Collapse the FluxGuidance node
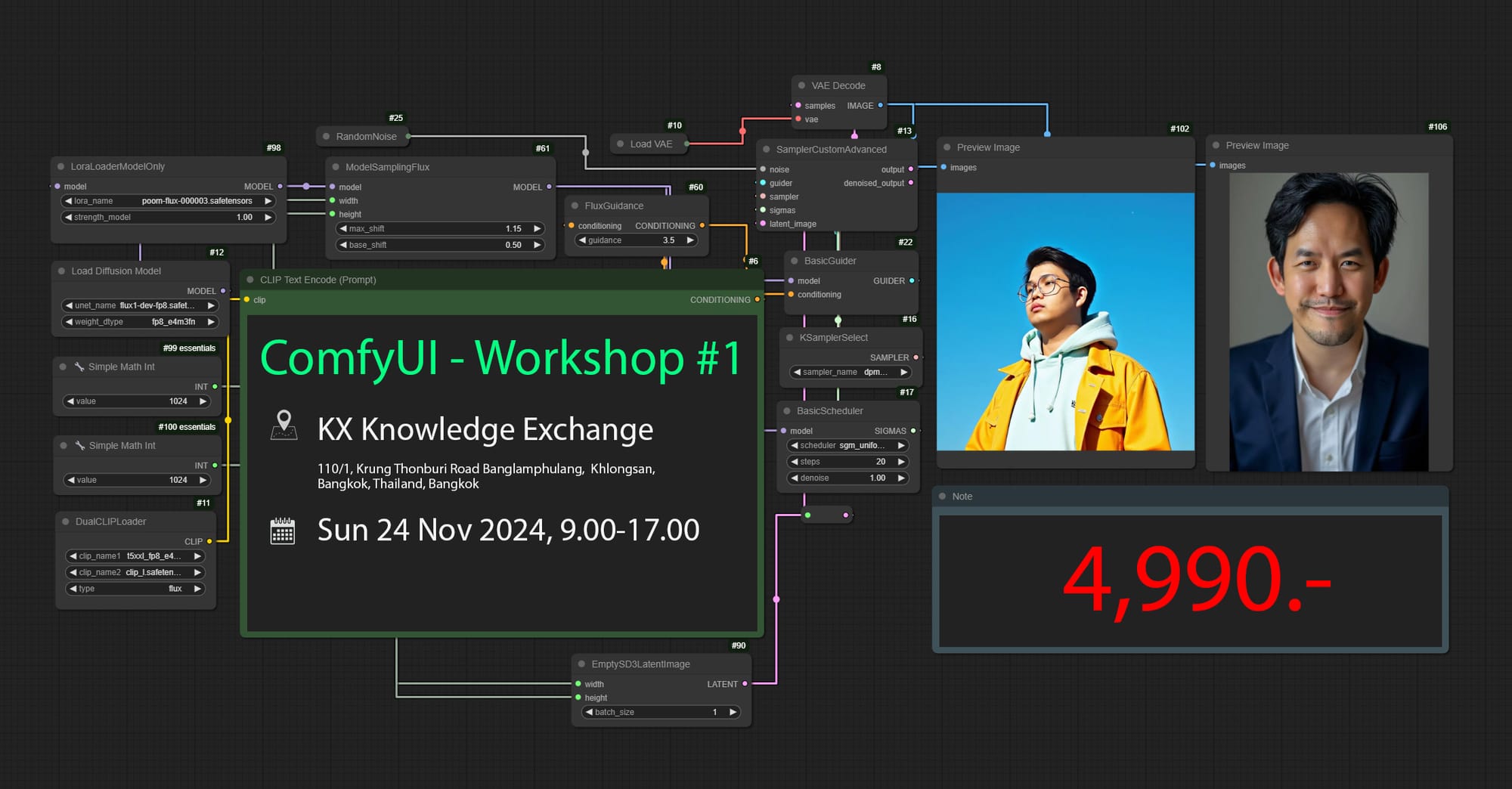 [575, 206]
